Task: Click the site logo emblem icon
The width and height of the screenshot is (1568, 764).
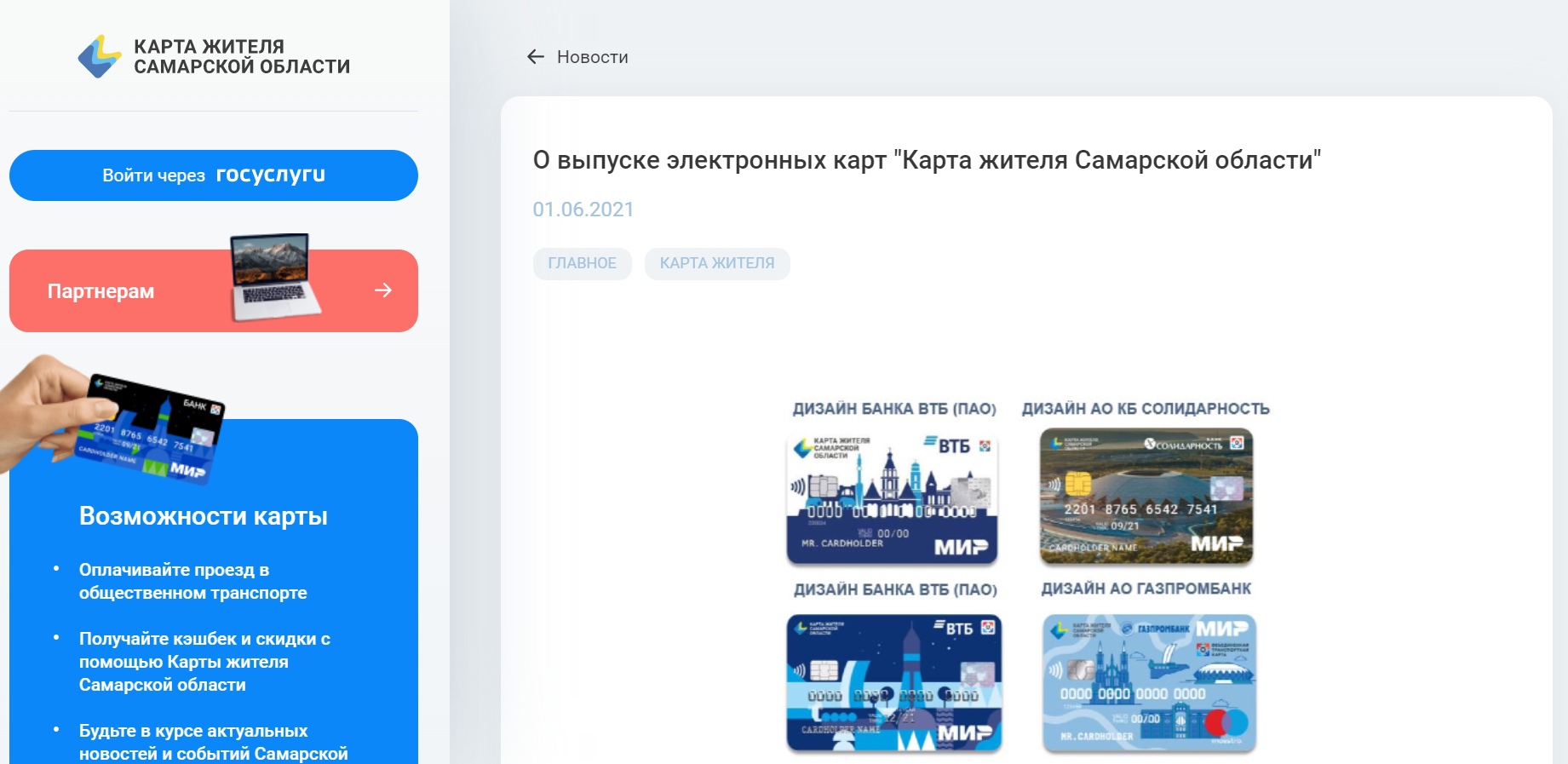Action: 100,56
